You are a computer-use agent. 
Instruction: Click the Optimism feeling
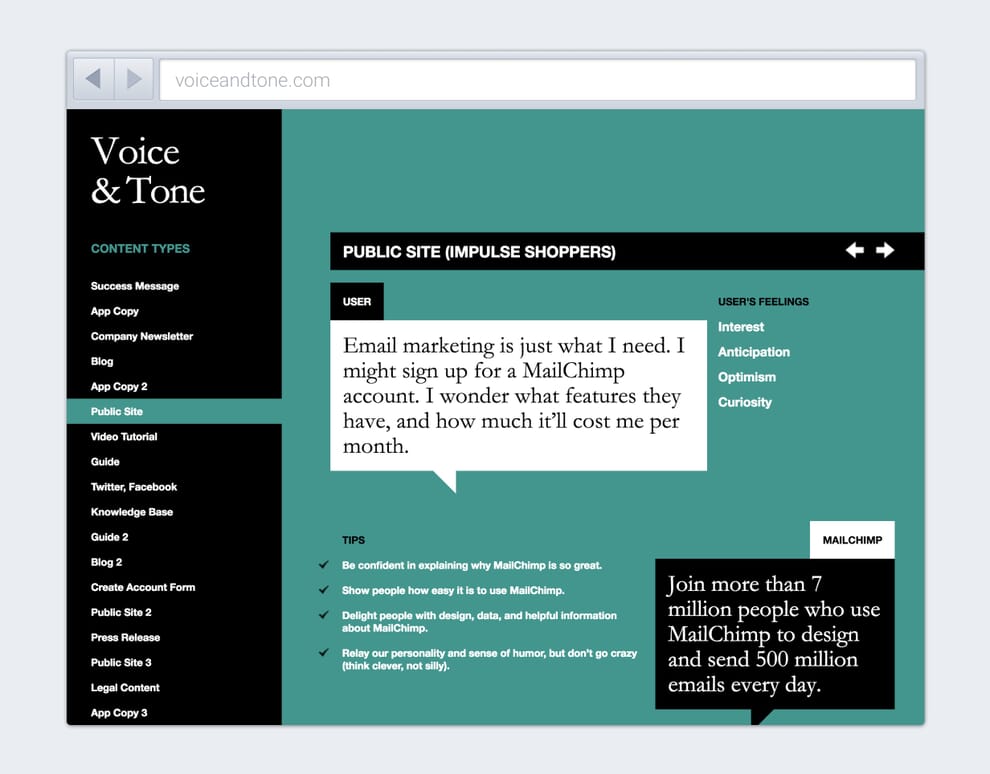(x=747, y=377)
